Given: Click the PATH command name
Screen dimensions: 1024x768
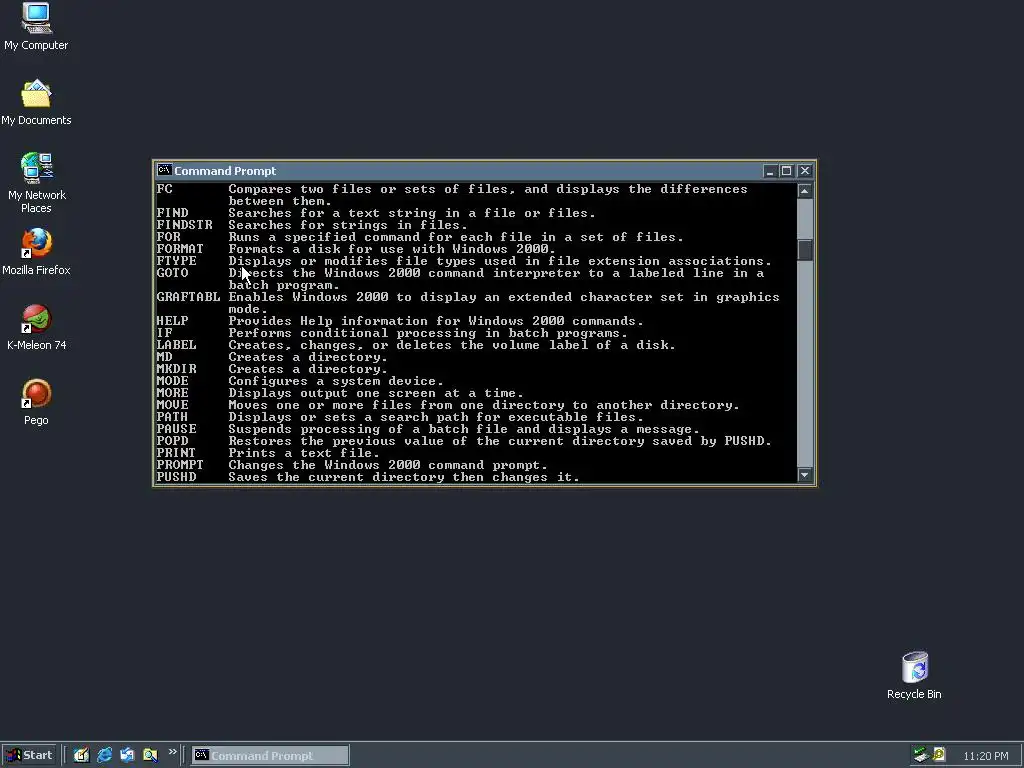Looking at the screenshot, I should tap(172, 417).
